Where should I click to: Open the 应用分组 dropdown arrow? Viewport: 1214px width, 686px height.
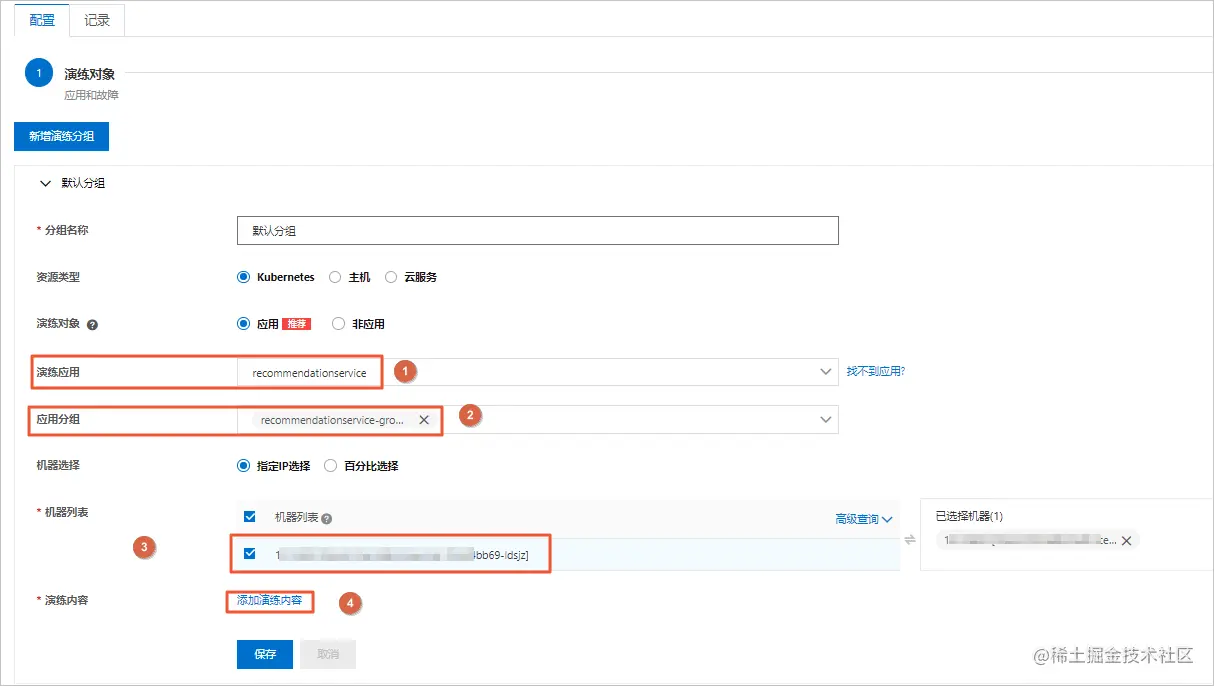coord(826,420)
